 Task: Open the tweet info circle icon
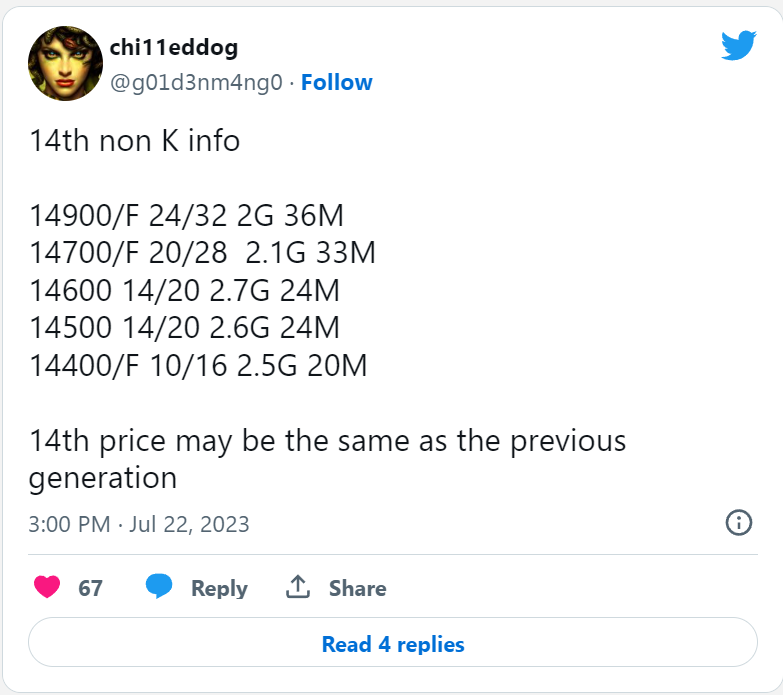[739, 523]
